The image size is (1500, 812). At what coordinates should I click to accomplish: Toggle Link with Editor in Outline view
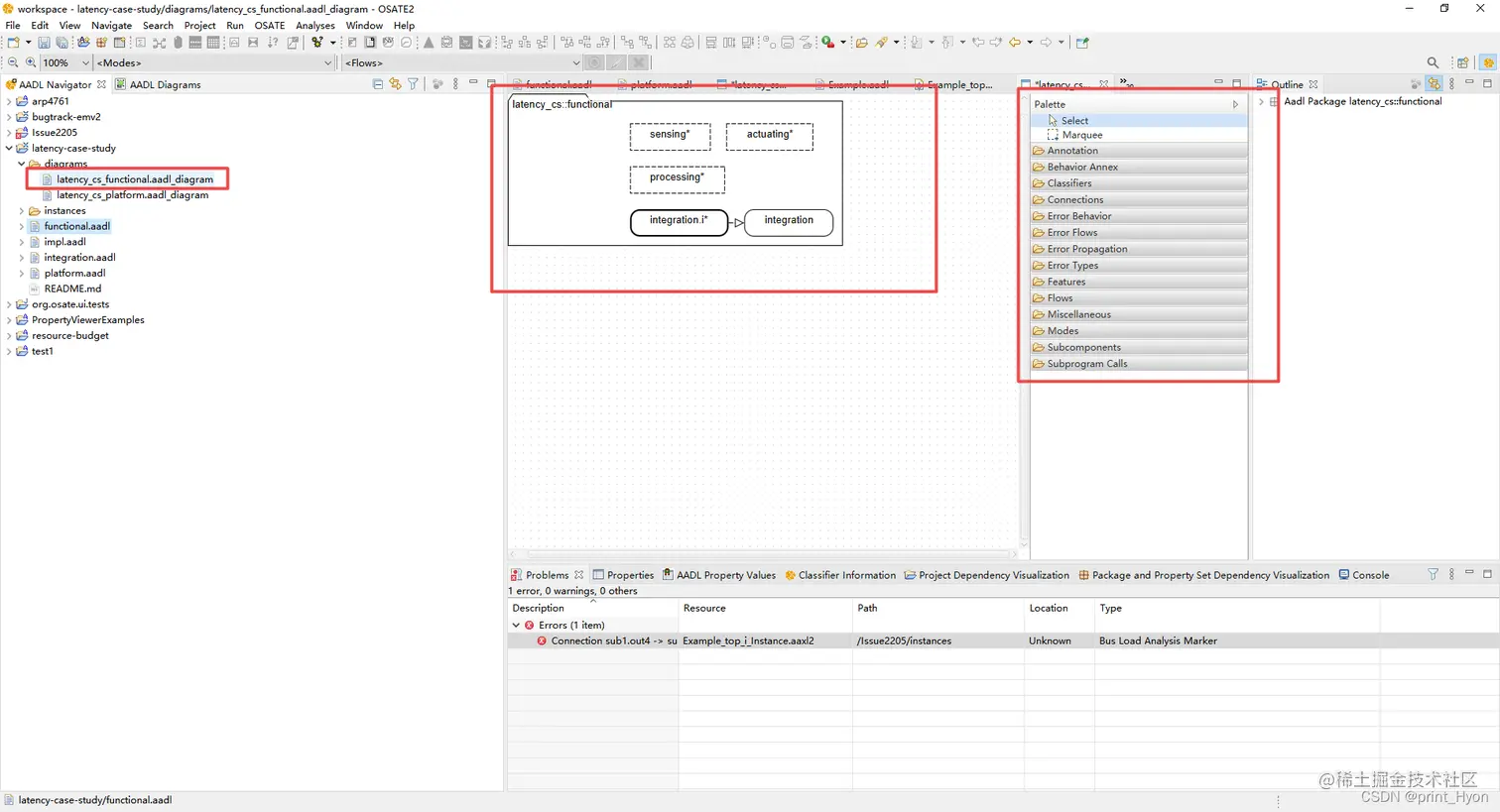[1434, 84]
